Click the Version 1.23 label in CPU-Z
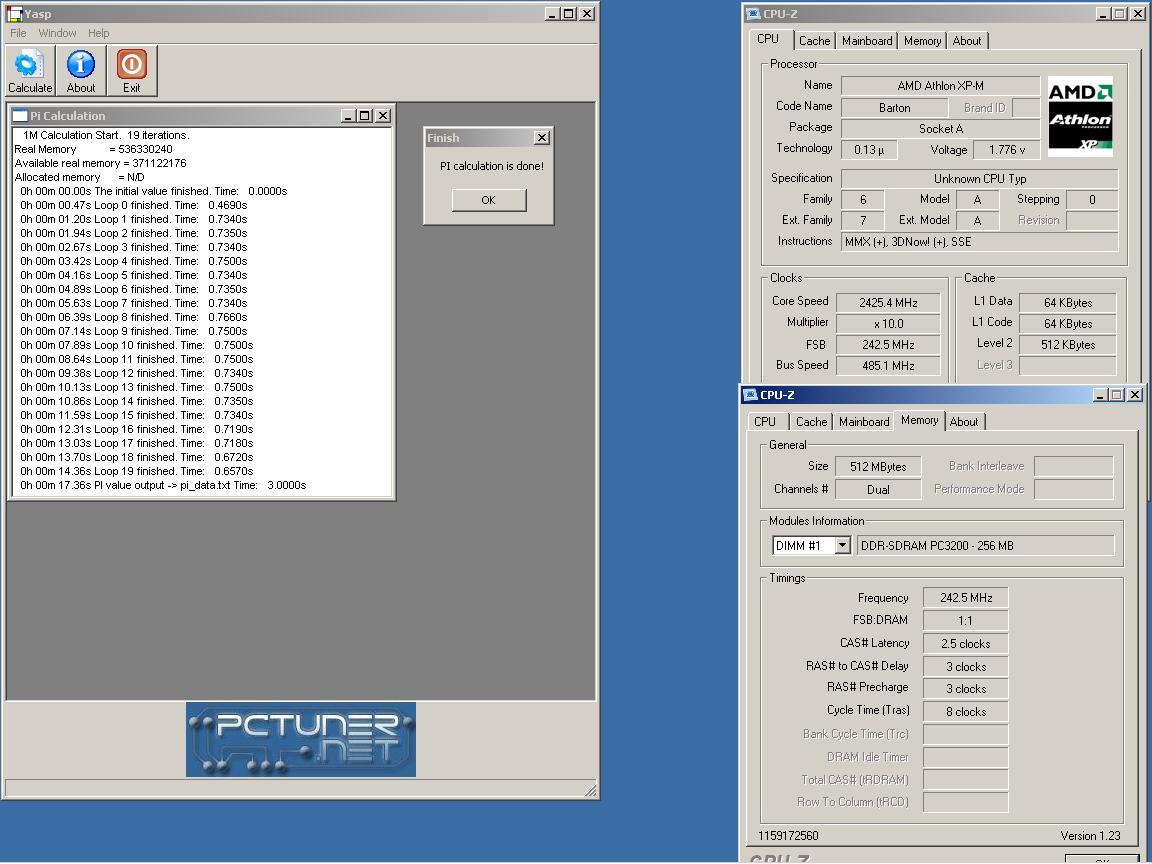Screen dimensions: 1152x864 click(x=1090, y=836)
